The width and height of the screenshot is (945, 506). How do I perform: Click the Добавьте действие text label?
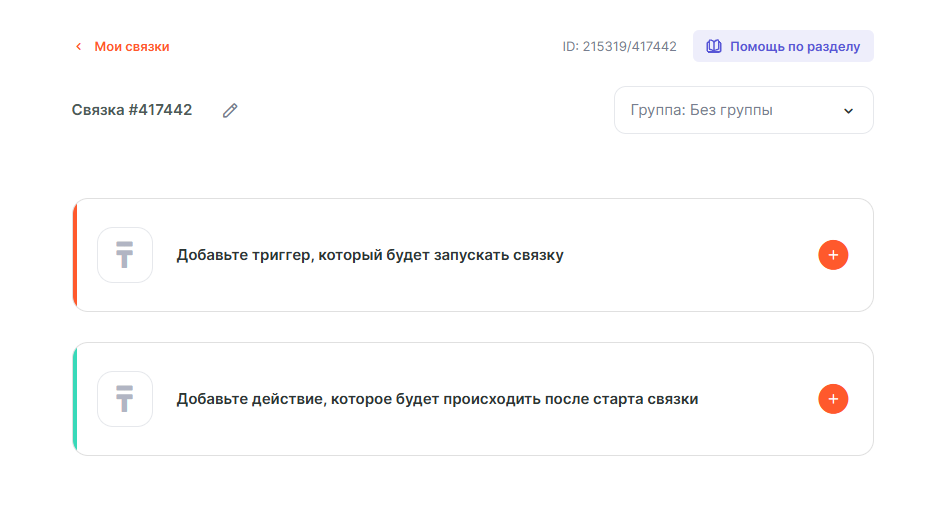tap(437, 399)
